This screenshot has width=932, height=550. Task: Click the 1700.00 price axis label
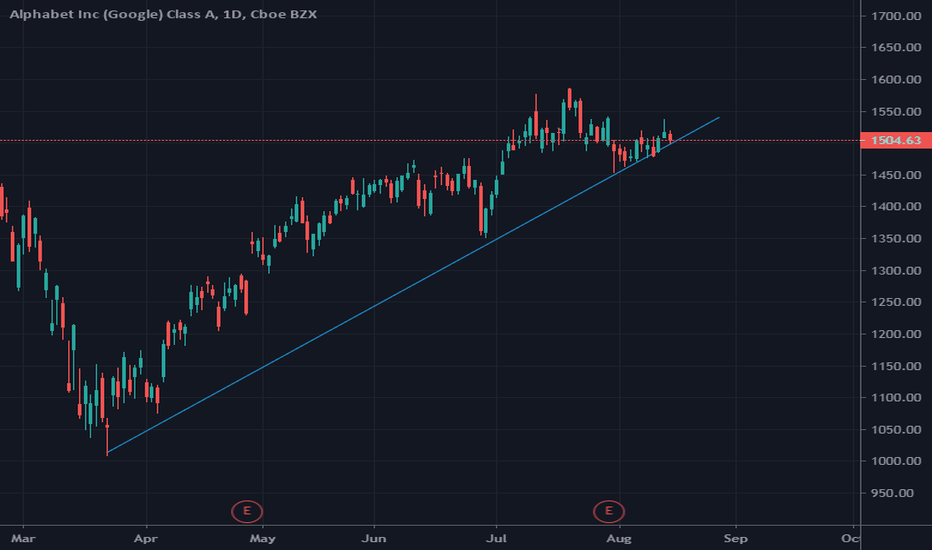[x=896, y=16]
